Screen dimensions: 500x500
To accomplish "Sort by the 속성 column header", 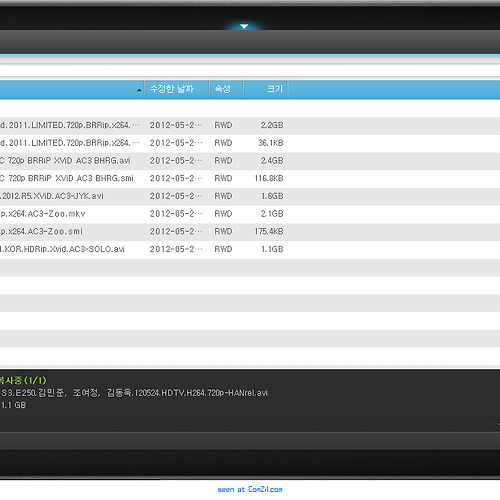I will 226,89.
